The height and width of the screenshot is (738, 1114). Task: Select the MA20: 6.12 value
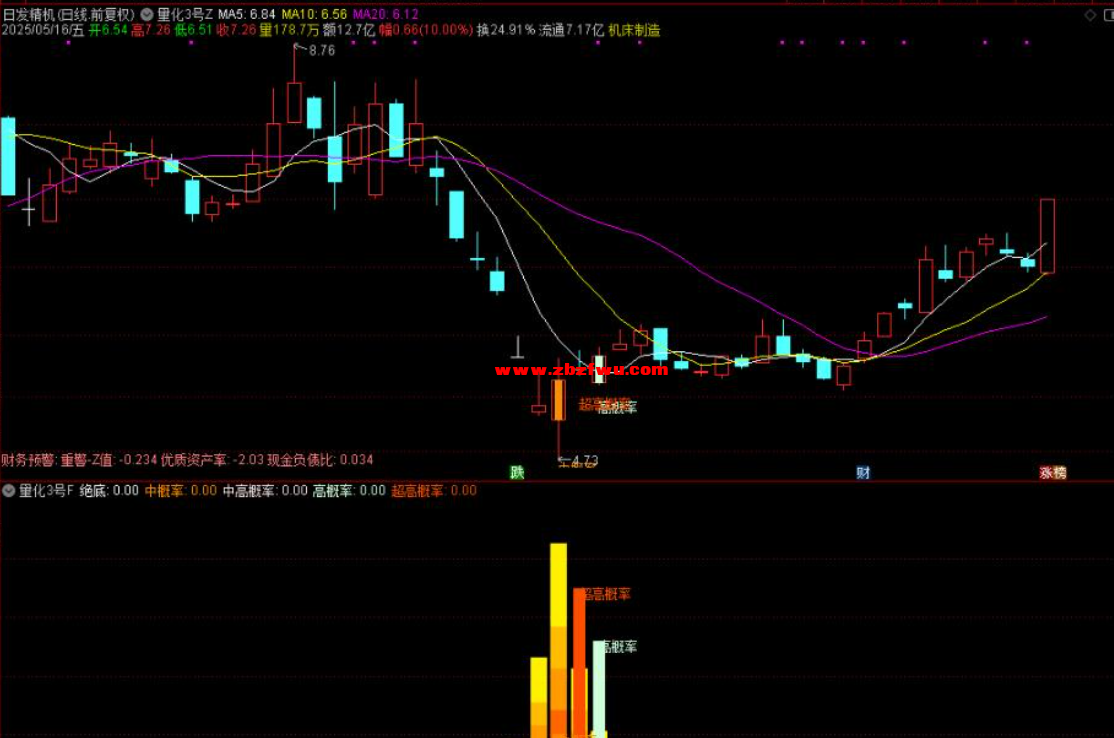pos(386,14)
